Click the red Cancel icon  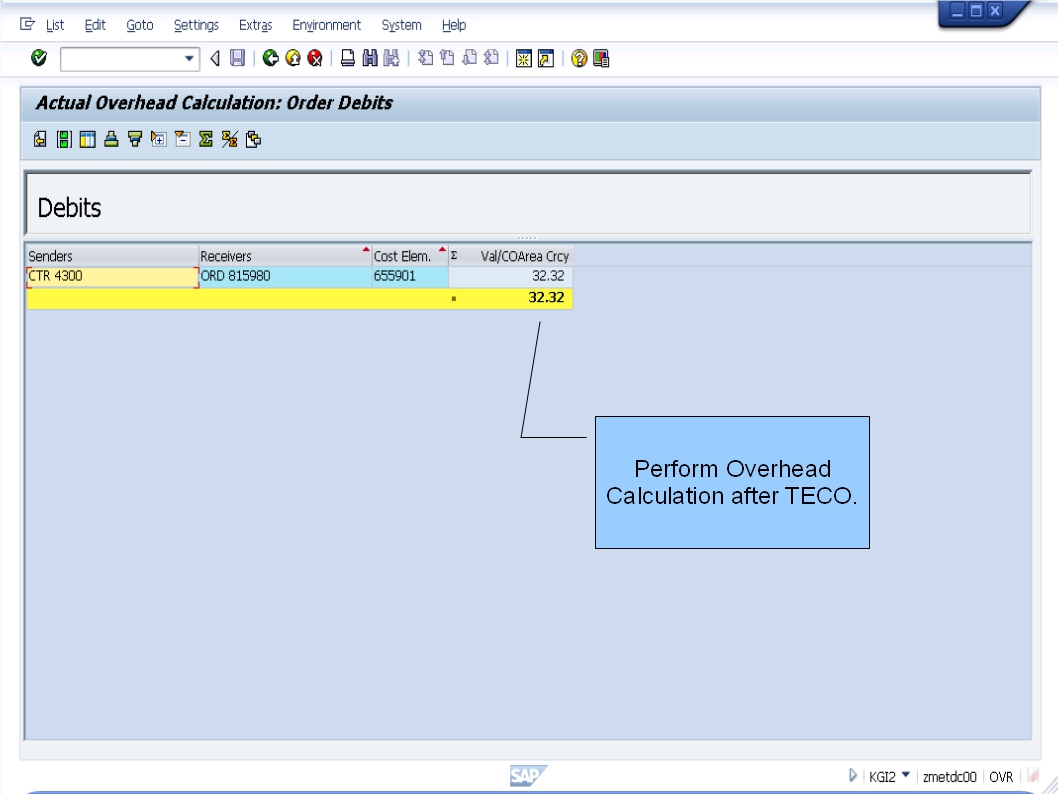click(315, 59)
